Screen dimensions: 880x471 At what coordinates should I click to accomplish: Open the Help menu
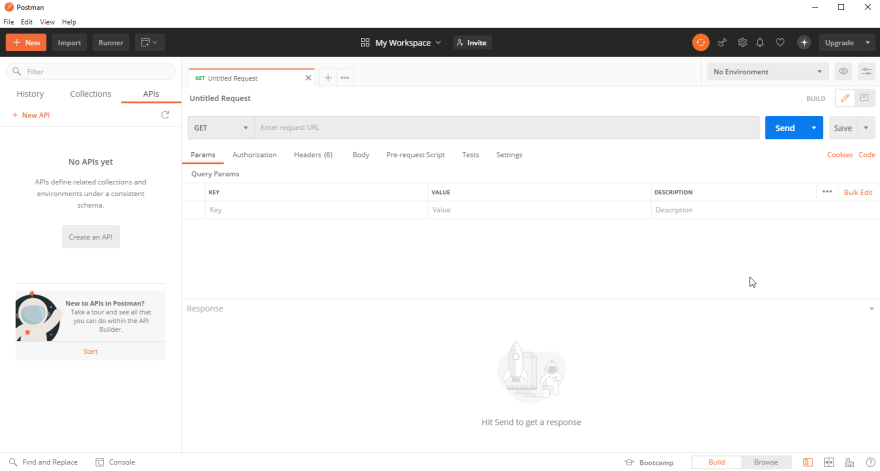[x=69, y=22]
